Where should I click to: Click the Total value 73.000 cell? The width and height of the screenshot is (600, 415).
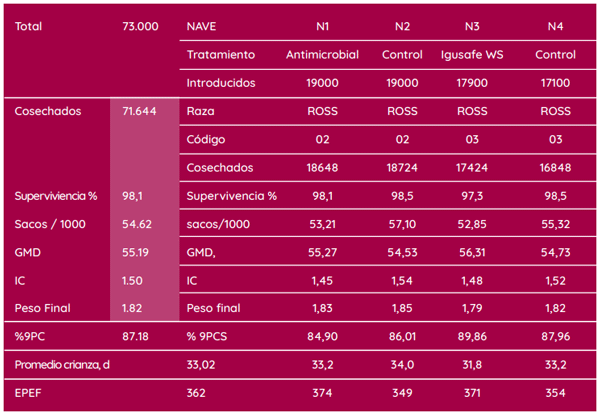[x=139, y=25]
